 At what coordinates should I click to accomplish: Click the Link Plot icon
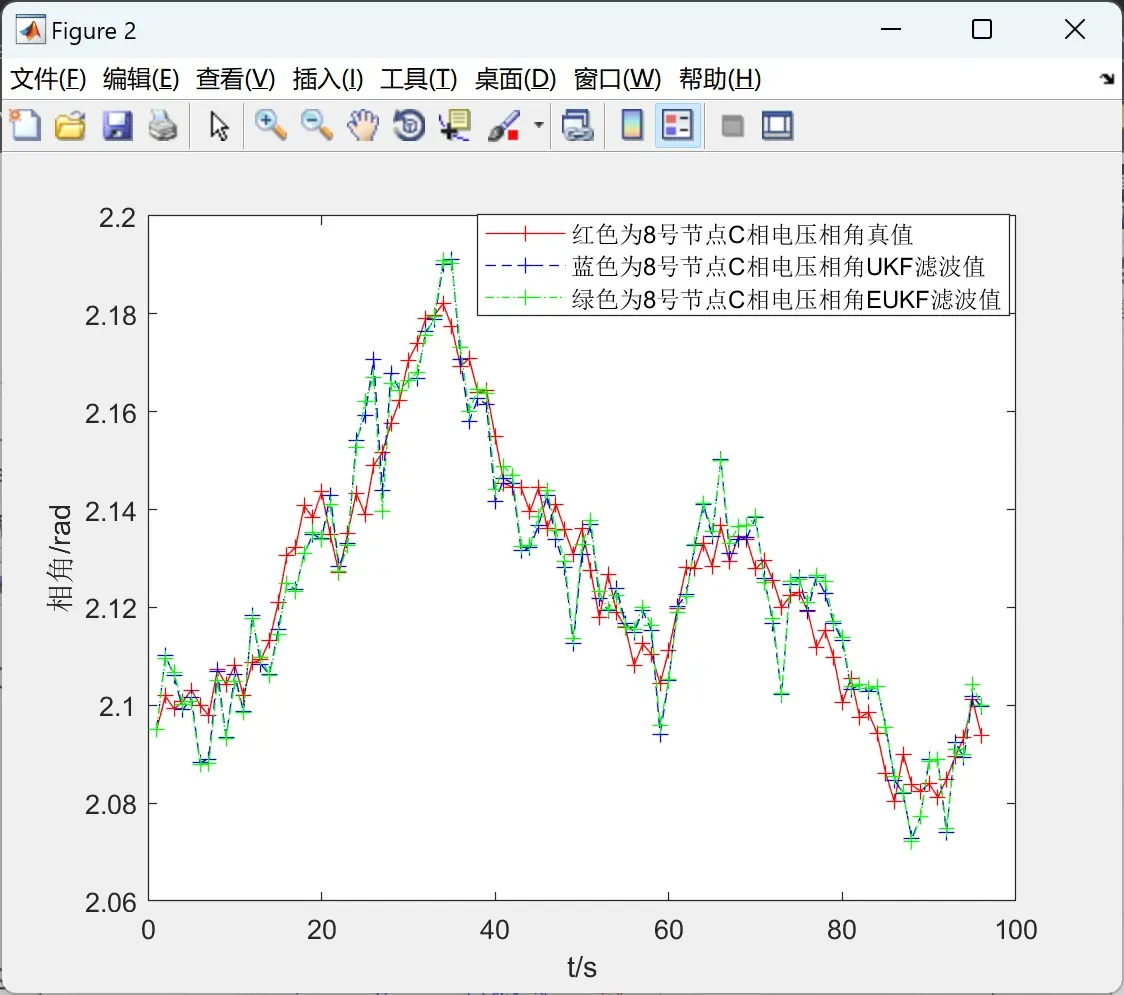pyautogui.click(x=577, y=125)
